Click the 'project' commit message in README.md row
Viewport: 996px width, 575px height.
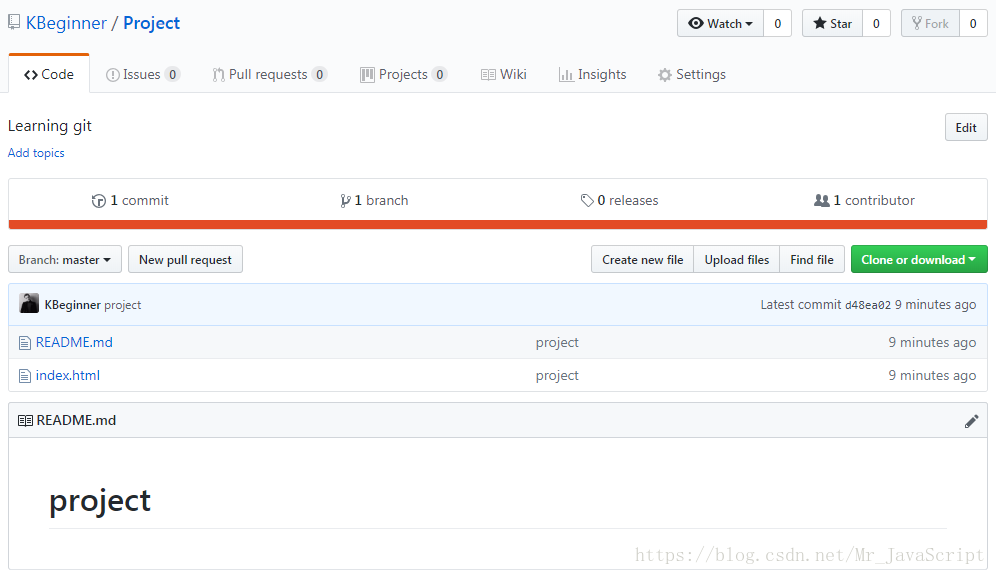tap(557, 342)
